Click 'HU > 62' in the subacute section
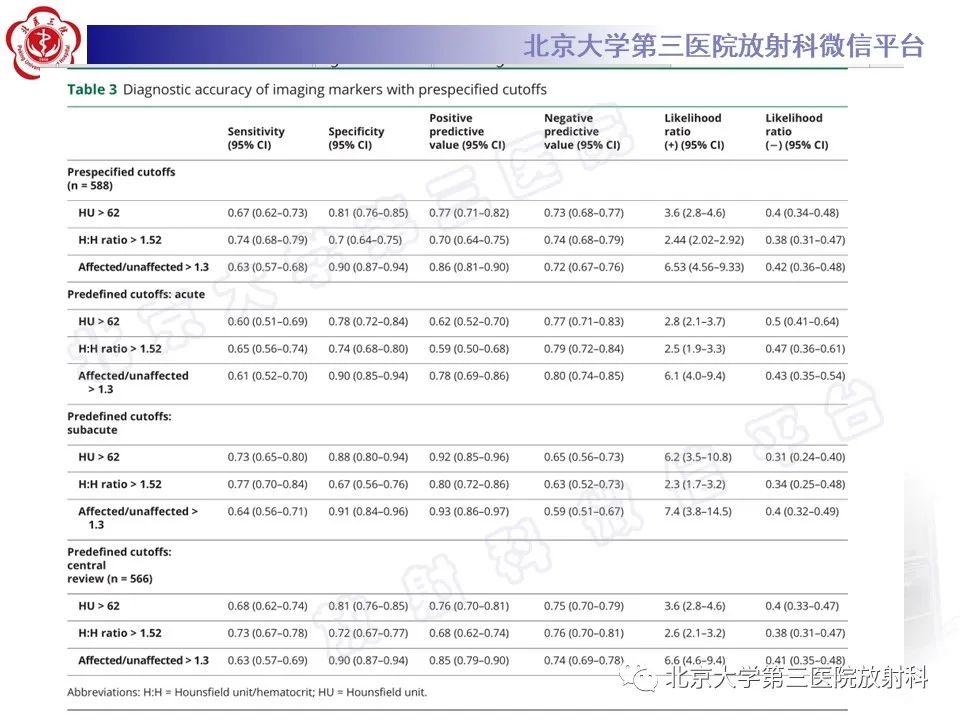960x720 pixels. tap(99, 457)
